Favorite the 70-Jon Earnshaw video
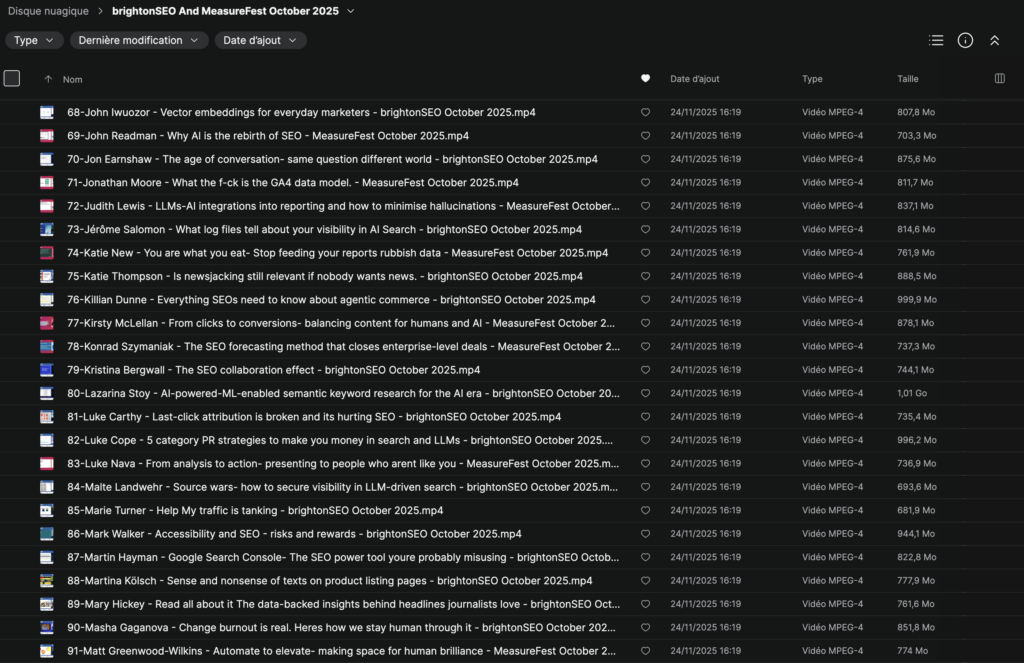Viewport: 1024px width, 663px height. [x=645, y=159]
